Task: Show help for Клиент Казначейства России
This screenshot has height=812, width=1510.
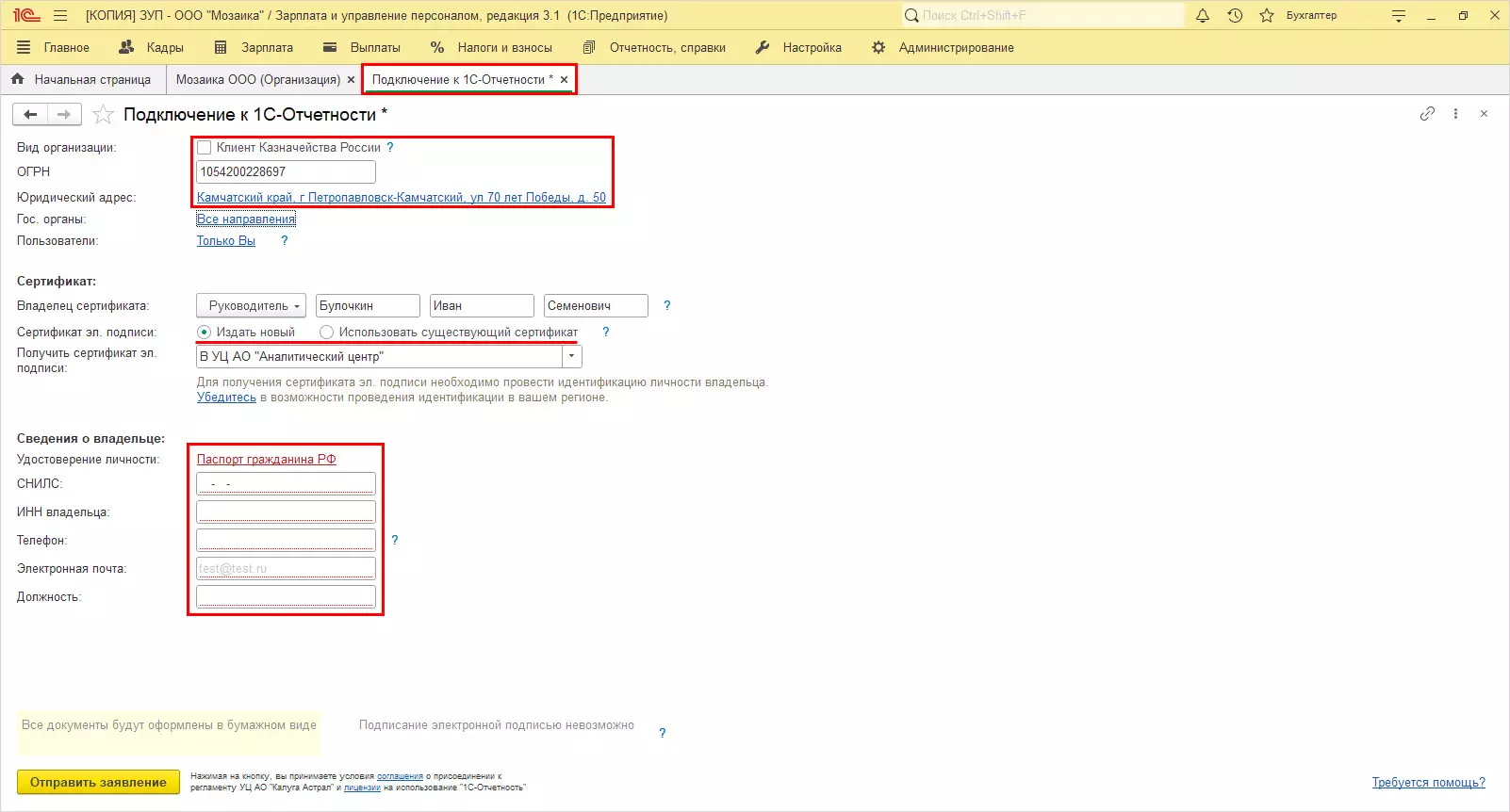Action: 390,148
